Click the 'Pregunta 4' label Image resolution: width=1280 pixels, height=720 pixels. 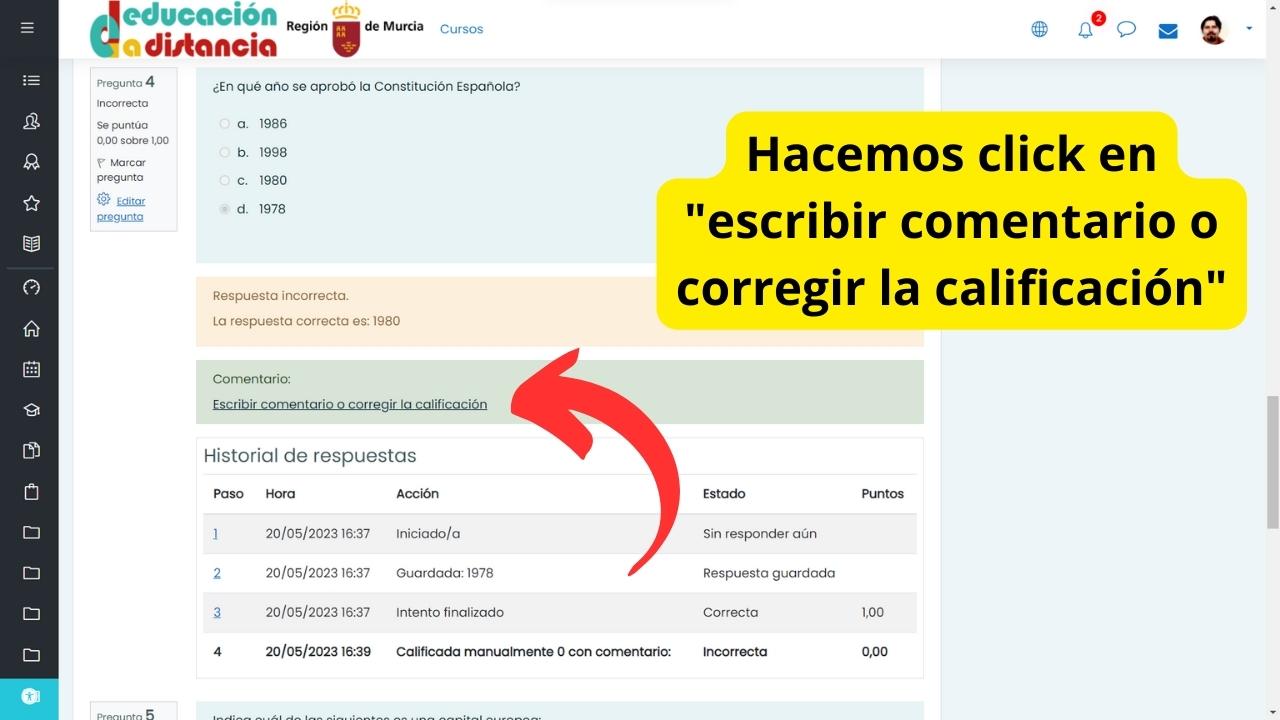[126, 83]
